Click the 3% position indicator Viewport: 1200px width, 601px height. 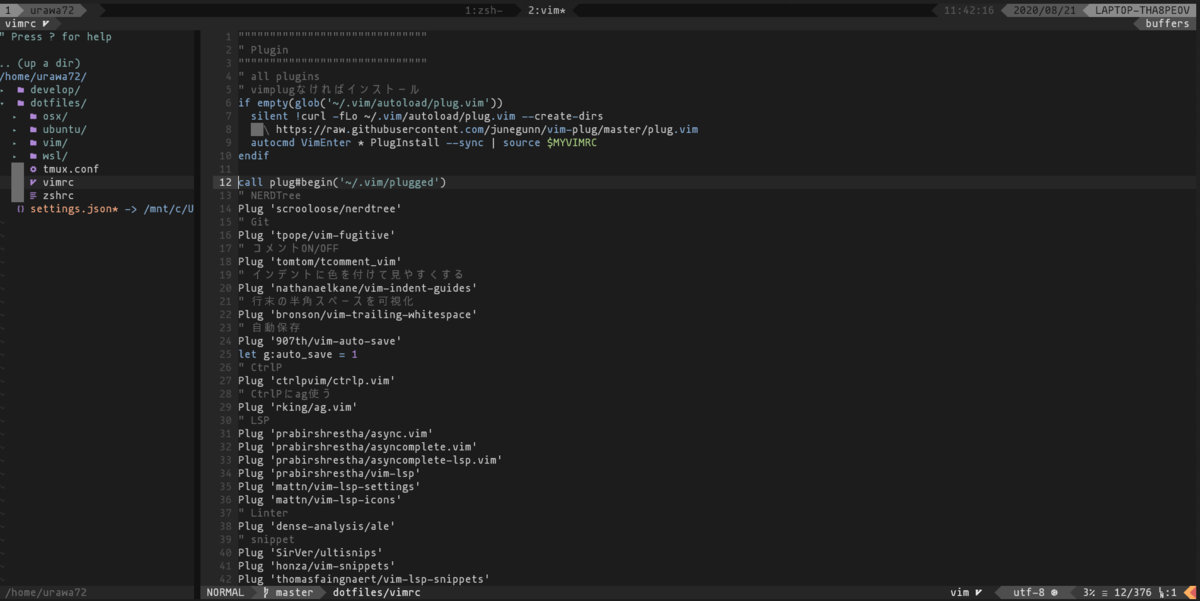click(x=1088, y=593)
